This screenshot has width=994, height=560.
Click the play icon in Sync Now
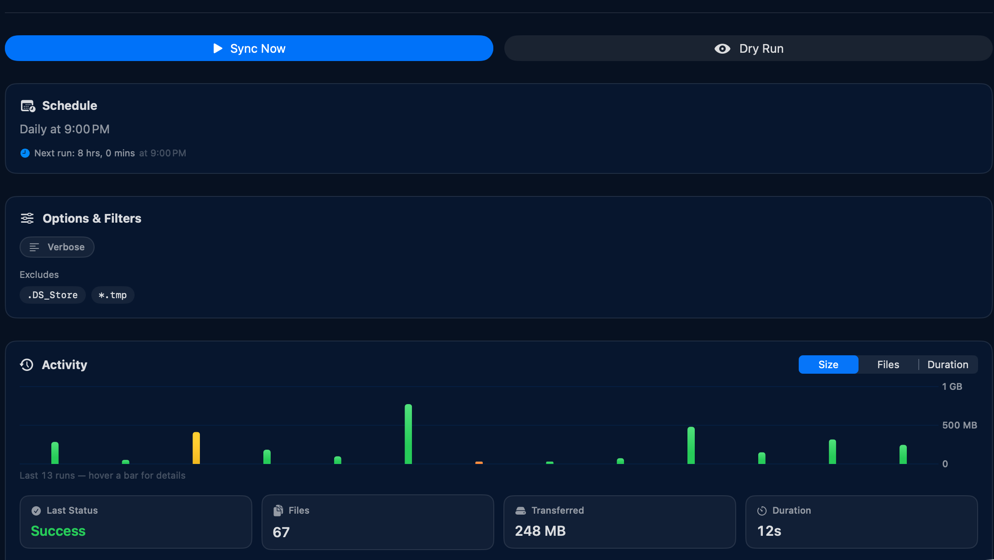(217, 48)
